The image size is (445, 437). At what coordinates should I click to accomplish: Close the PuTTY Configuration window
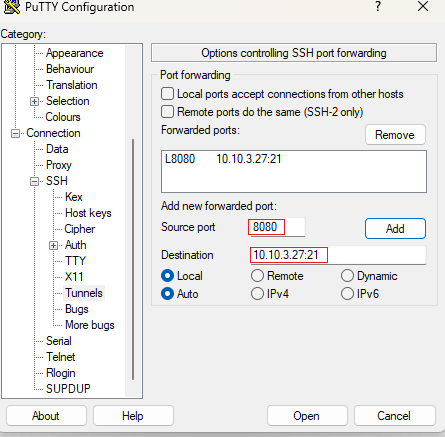423,6
